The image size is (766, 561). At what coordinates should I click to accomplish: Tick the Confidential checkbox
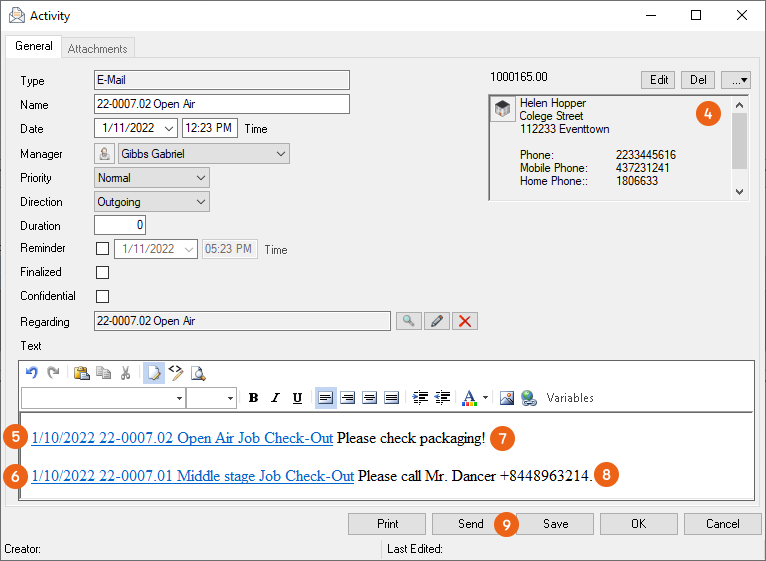coord(102,296)
